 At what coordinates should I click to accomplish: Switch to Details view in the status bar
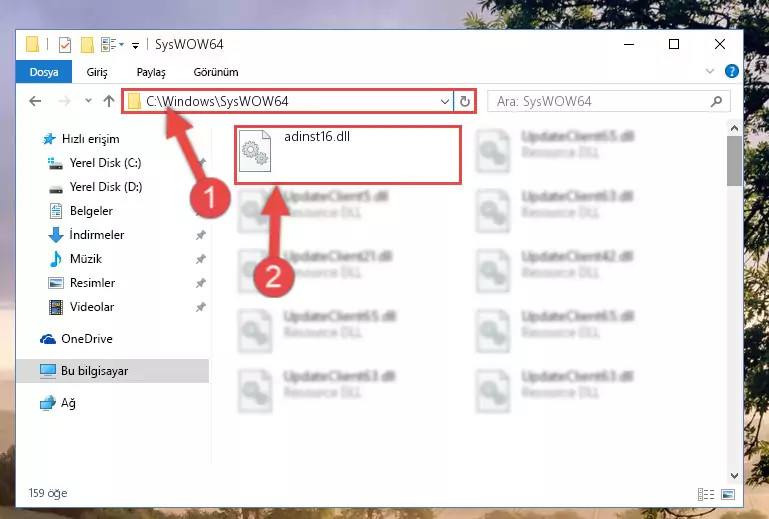tap(706, 494)
